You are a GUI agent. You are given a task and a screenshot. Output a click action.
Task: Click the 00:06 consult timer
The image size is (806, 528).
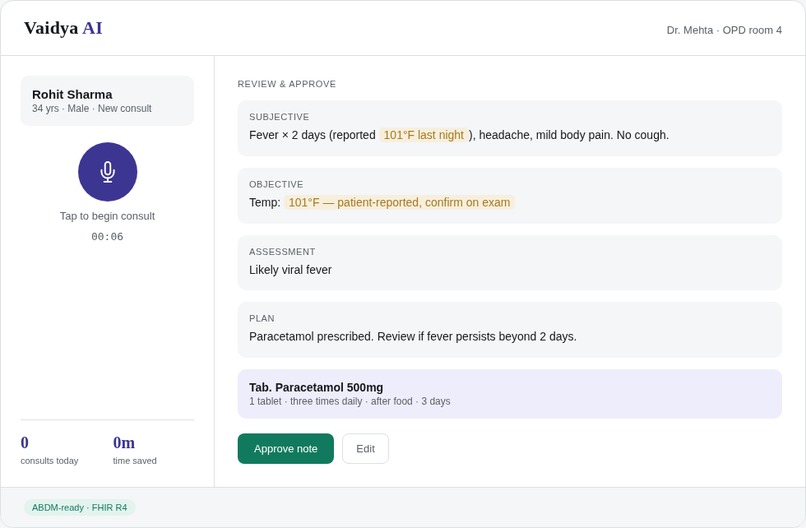click(x=107, y=237)
